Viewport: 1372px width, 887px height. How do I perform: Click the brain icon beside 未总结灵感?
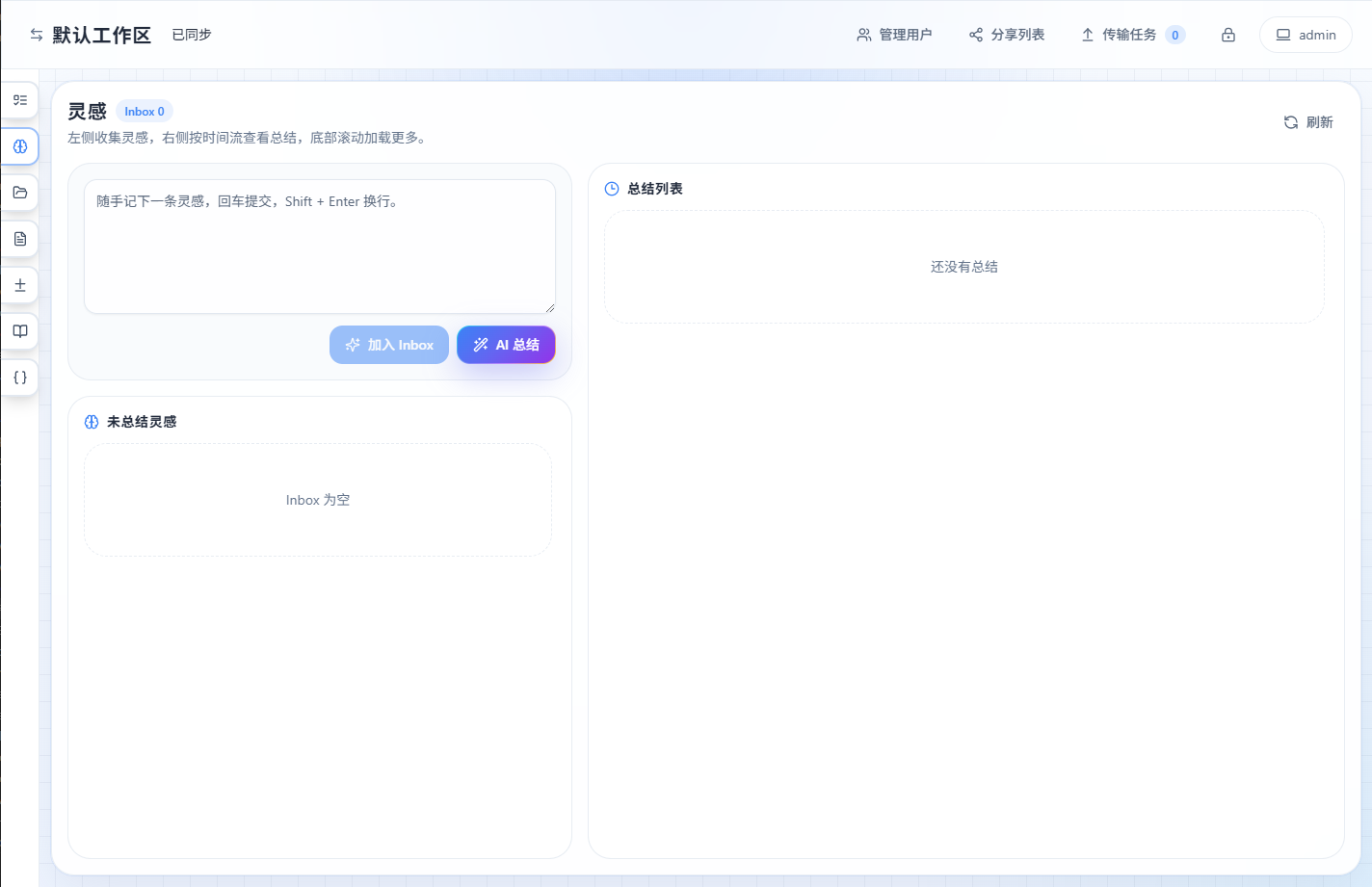(92, 422)
